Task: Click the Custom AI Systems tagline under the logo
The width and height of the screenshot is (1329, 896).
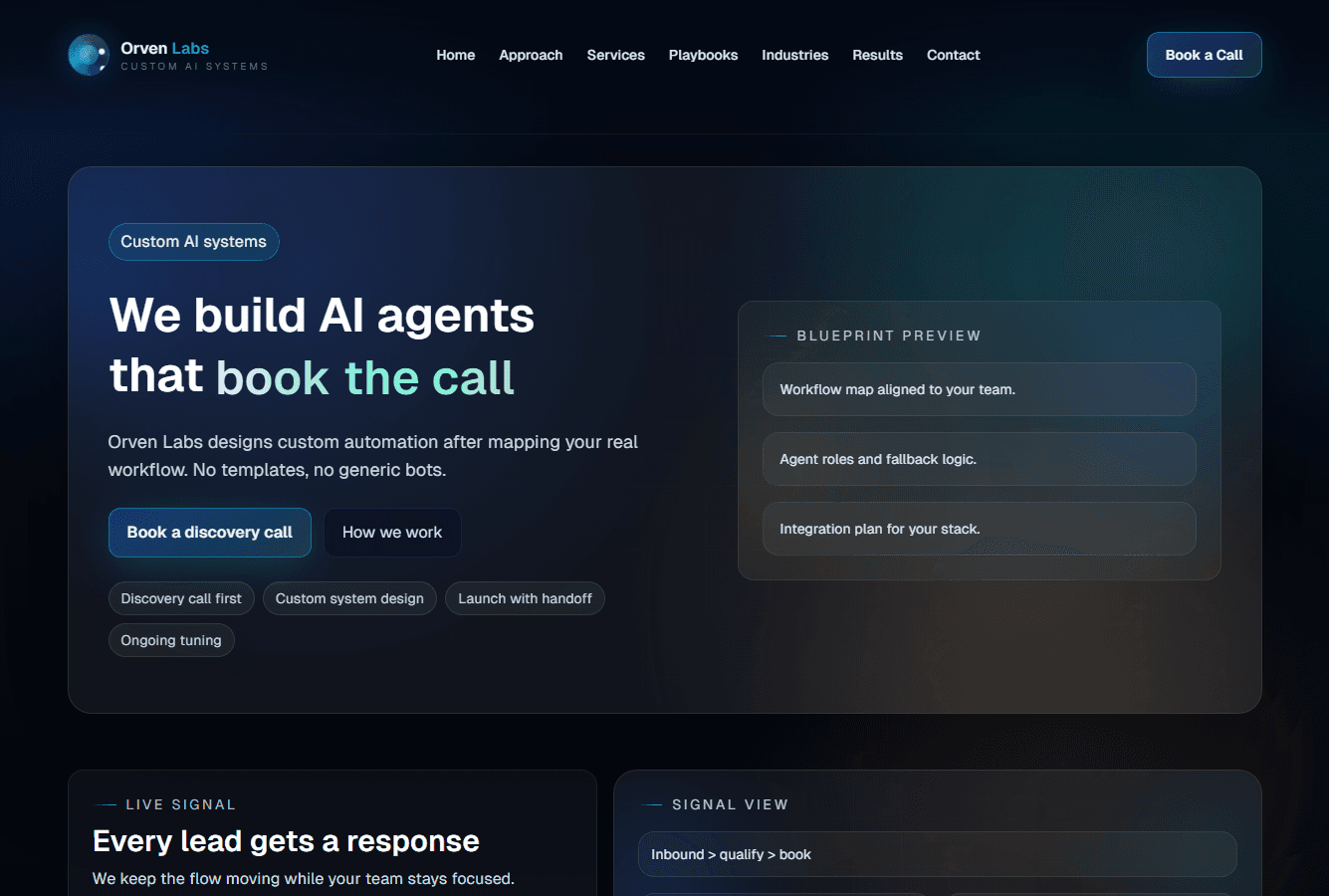Action: 194,67
